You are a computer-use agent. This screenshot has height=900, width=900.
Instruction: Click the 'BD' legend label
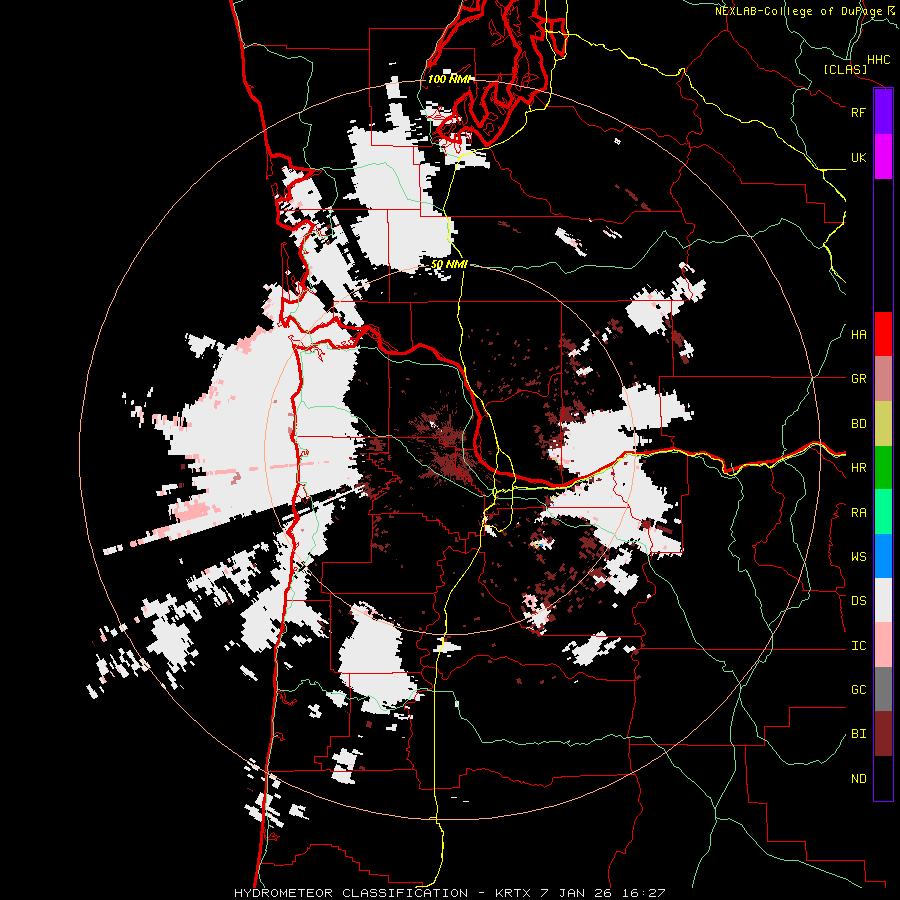pos(858,424)
